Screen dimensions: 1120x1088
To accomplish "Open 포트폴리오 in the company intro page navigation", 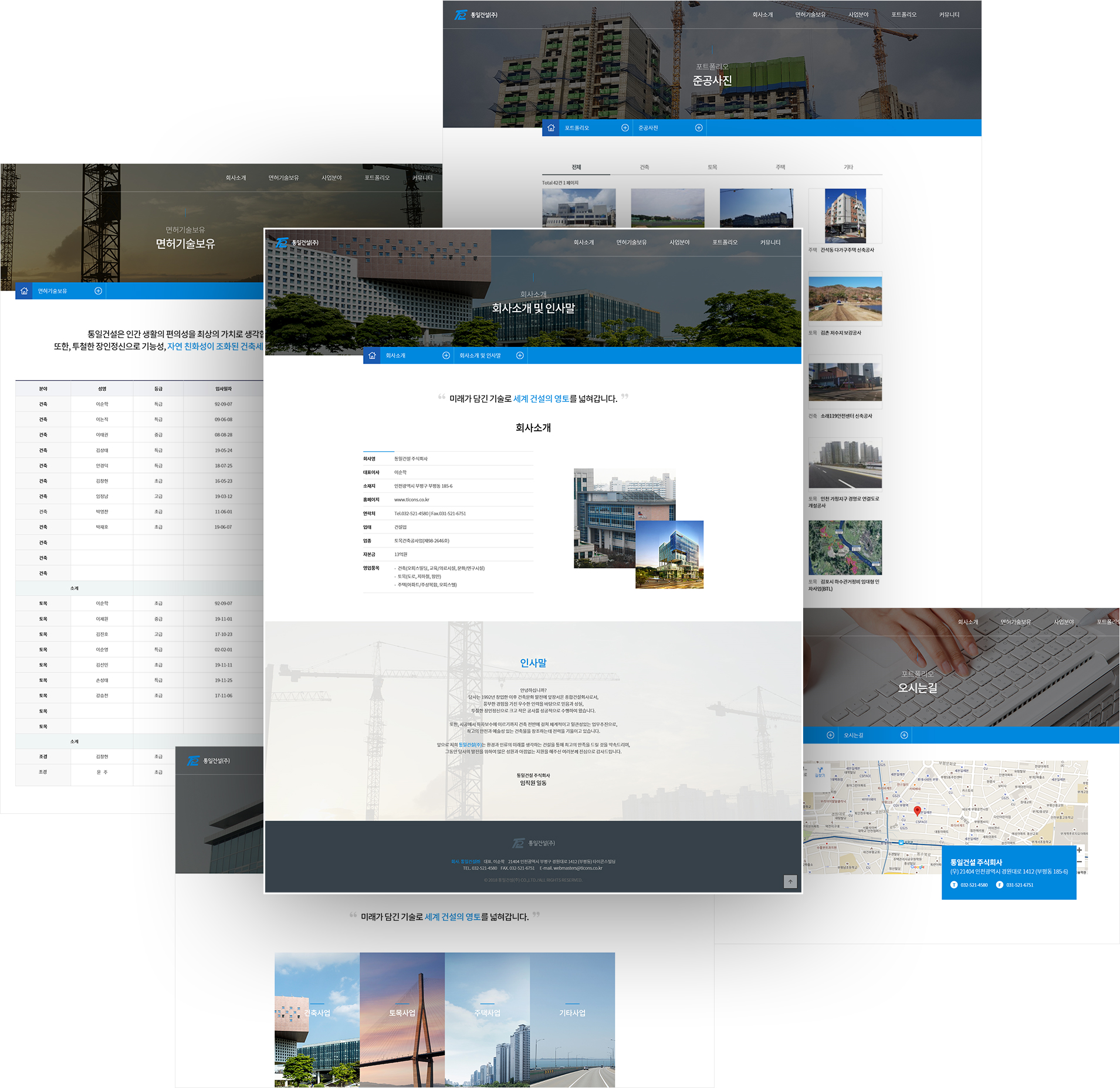I will (725, 242).
